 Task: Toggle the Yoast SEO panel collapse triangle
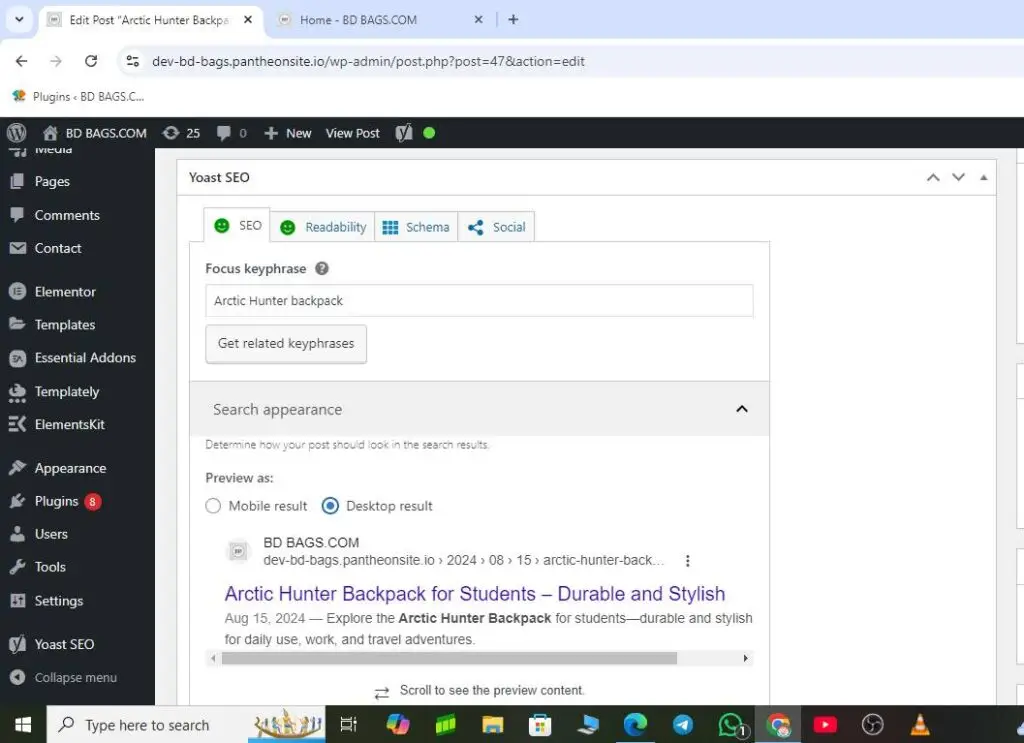(984, 178)
